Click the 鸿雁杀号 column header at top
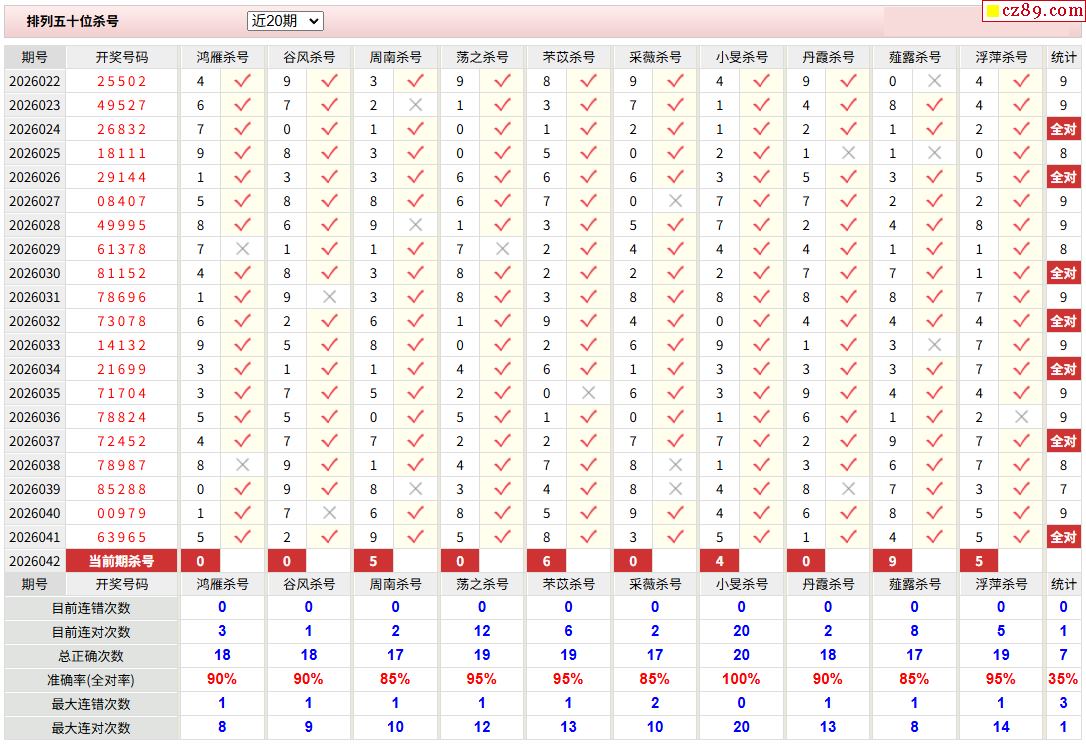Viewport: 1086px width, 746px height. coord(222,57)
